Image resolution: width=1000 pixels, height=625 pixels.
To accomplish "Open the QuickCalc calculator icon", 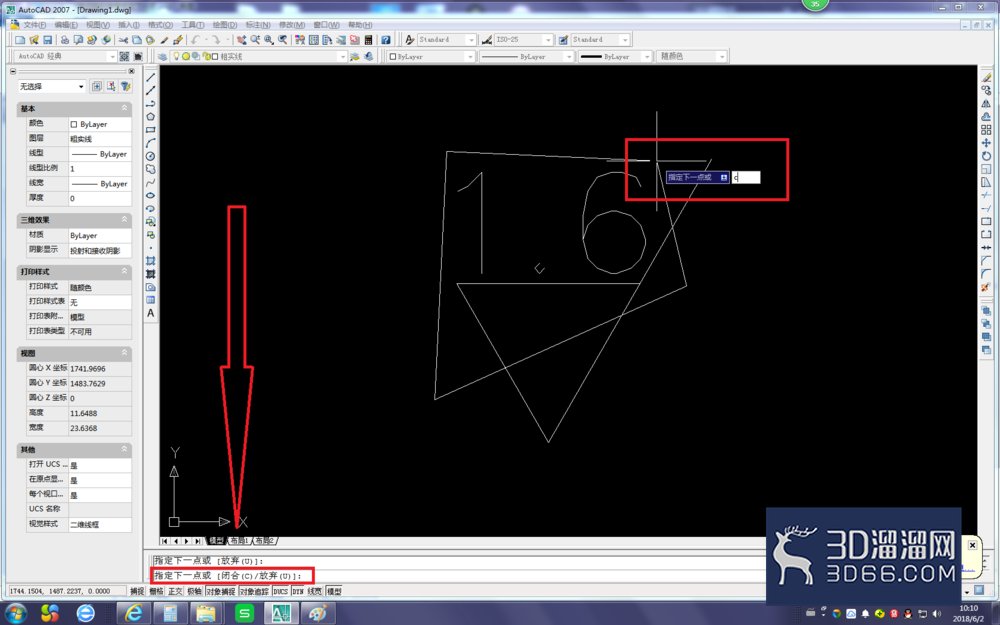I will point(368,40).
